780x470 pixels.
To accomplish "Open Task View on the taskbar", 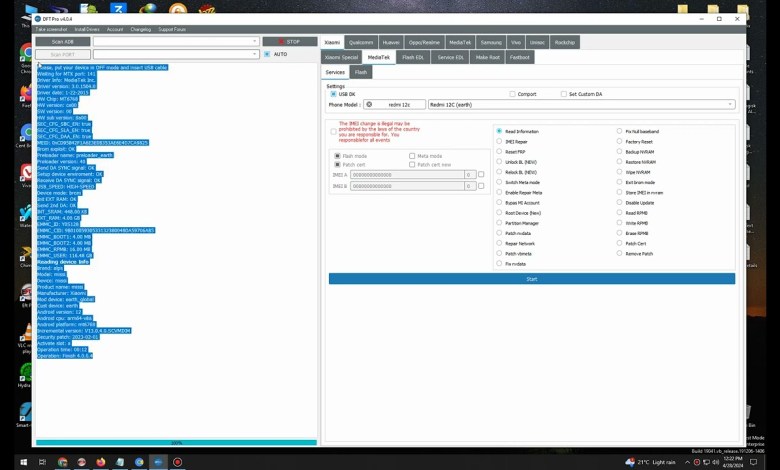I will click(x=43, y=462).
